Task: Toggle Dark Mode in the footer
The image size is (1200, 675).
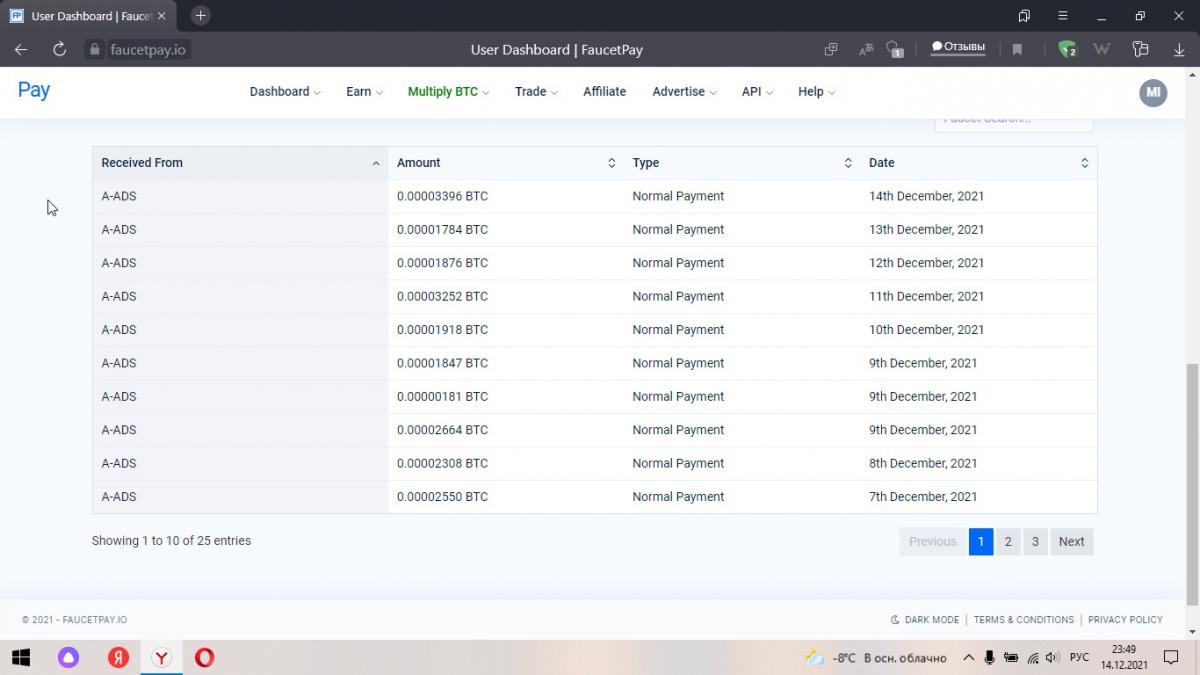Action: [x=925, y=620]
